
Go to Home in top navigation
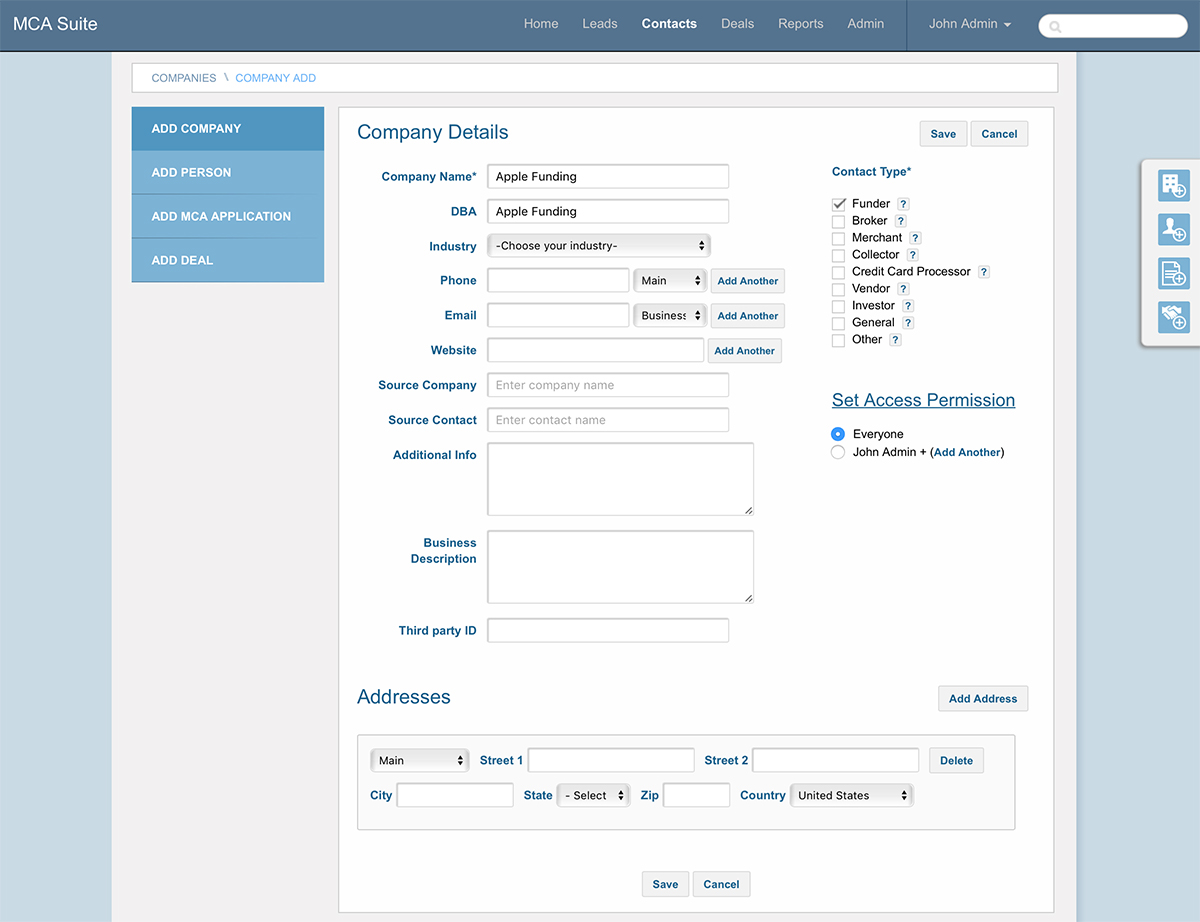541,24
